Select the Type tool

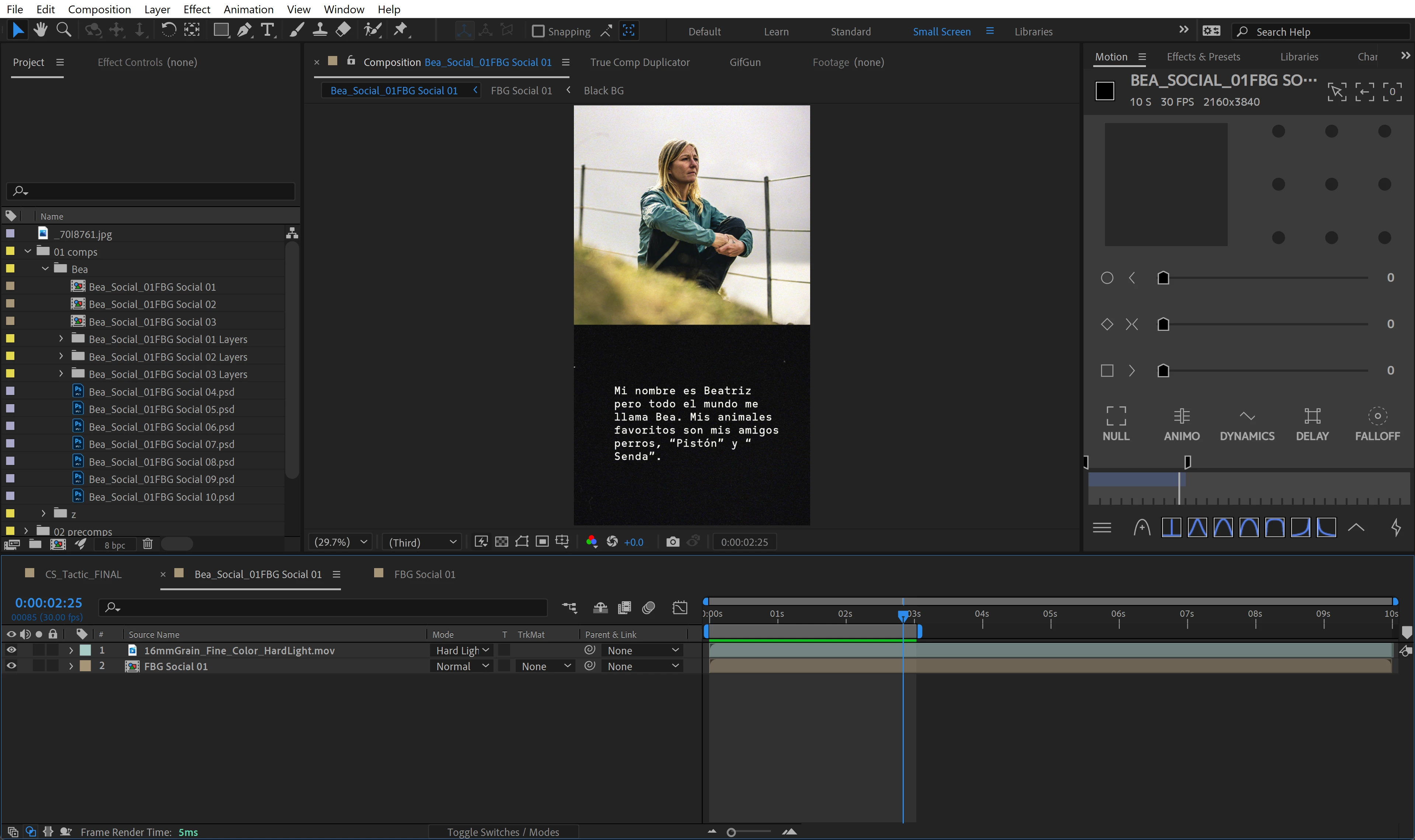267,30
